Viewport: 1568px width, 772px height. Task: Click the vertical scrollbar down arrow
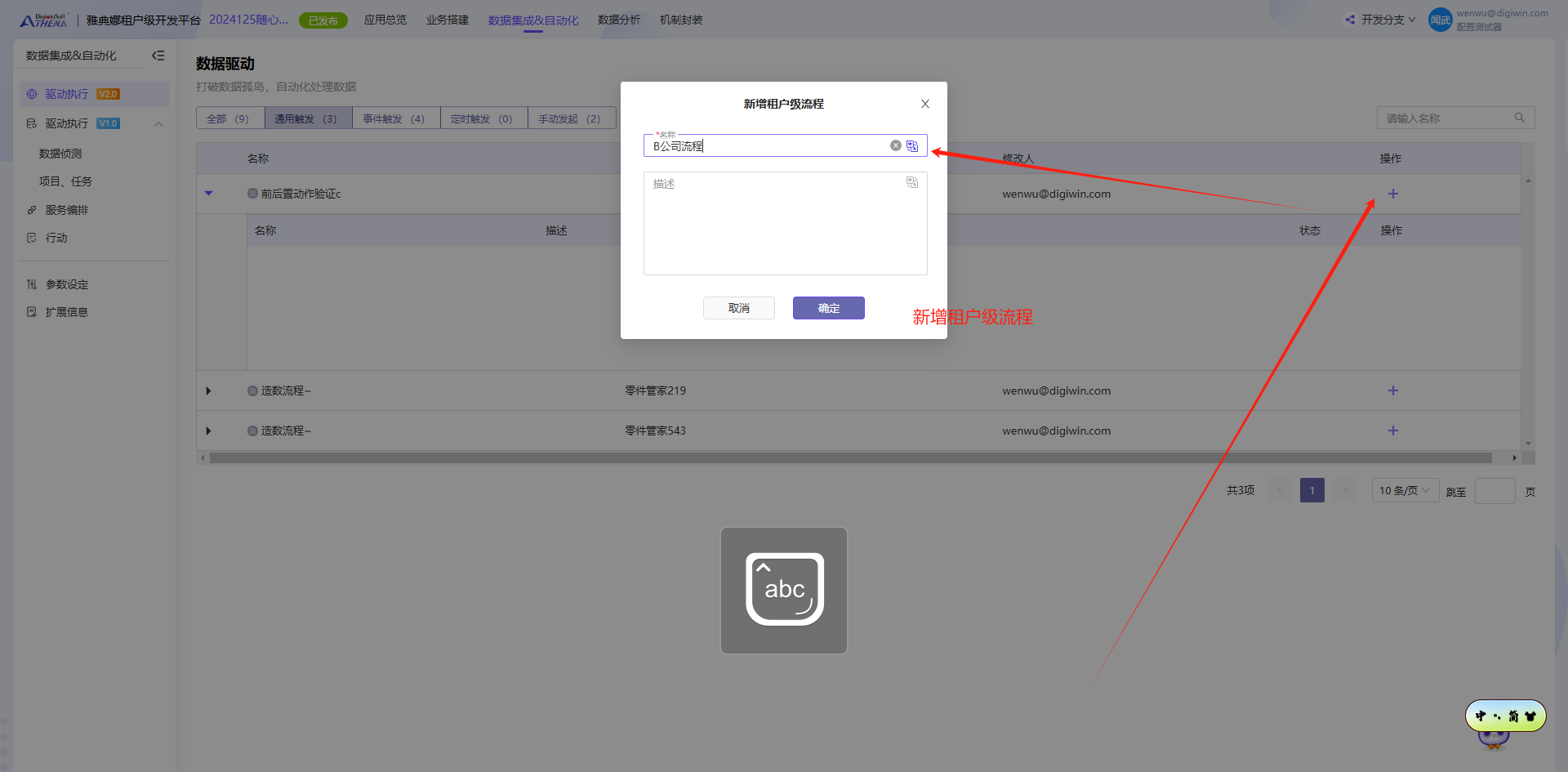coord(1528,444)
